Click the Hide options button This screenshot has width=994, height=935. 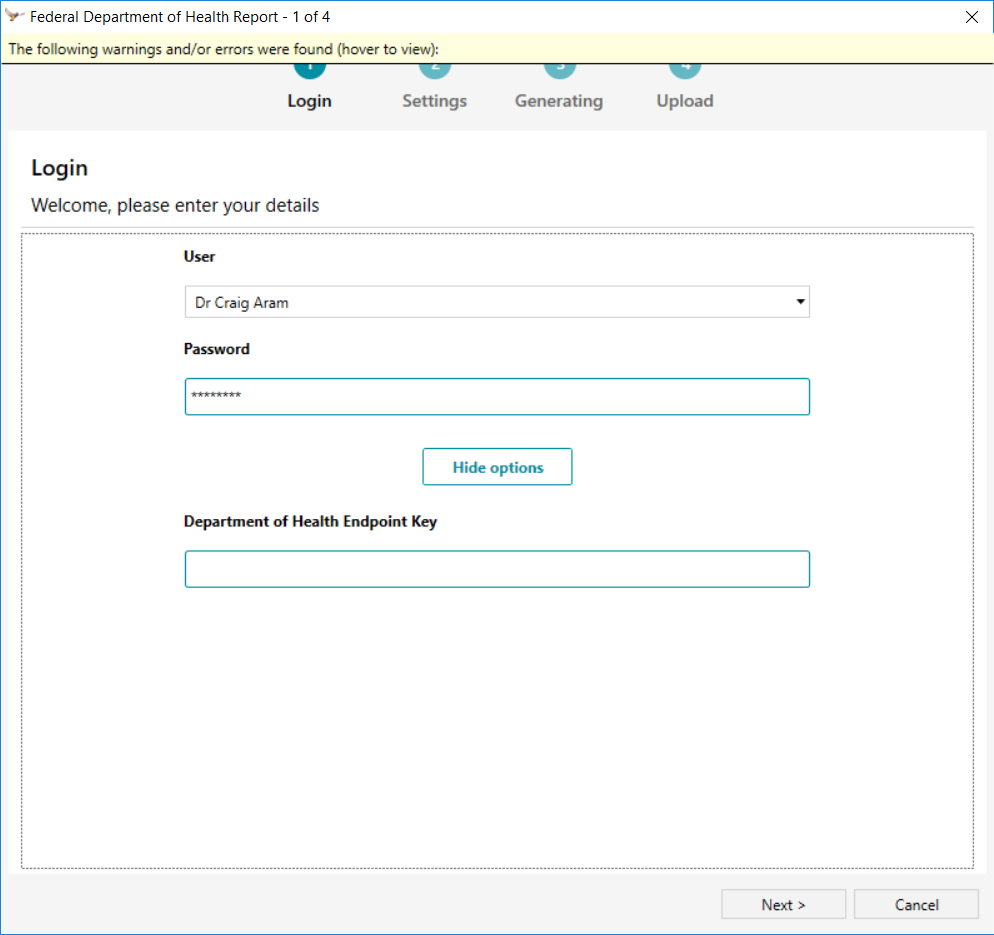497,467
